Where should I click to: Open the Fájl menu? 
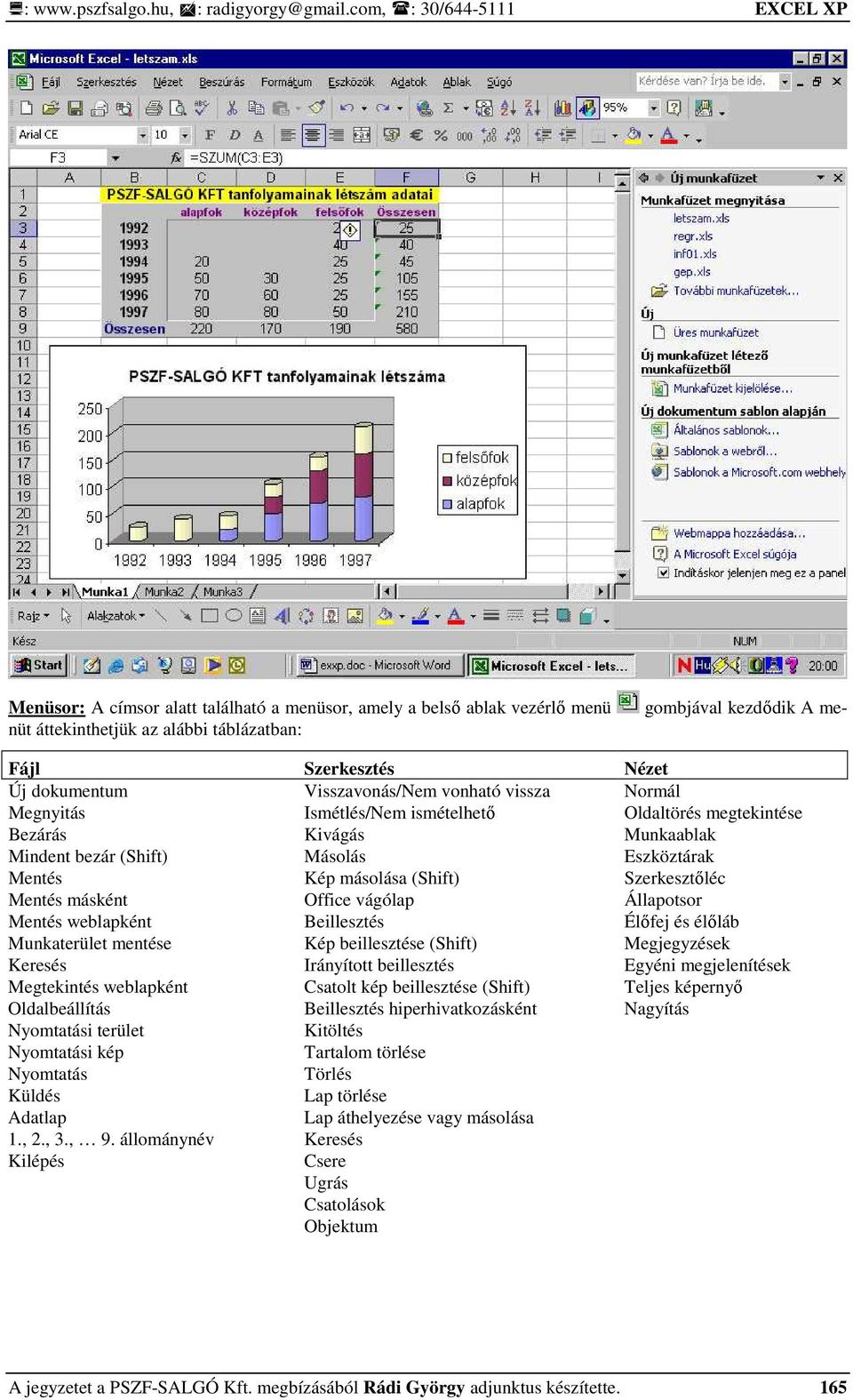click(51, 82)
